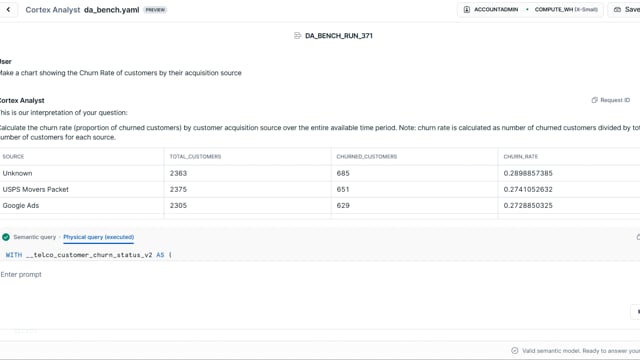Viewport: 640px width, 360px height.
Task: Open the COMPUTE_WH warehouse selector
Action: click(566, 9)
